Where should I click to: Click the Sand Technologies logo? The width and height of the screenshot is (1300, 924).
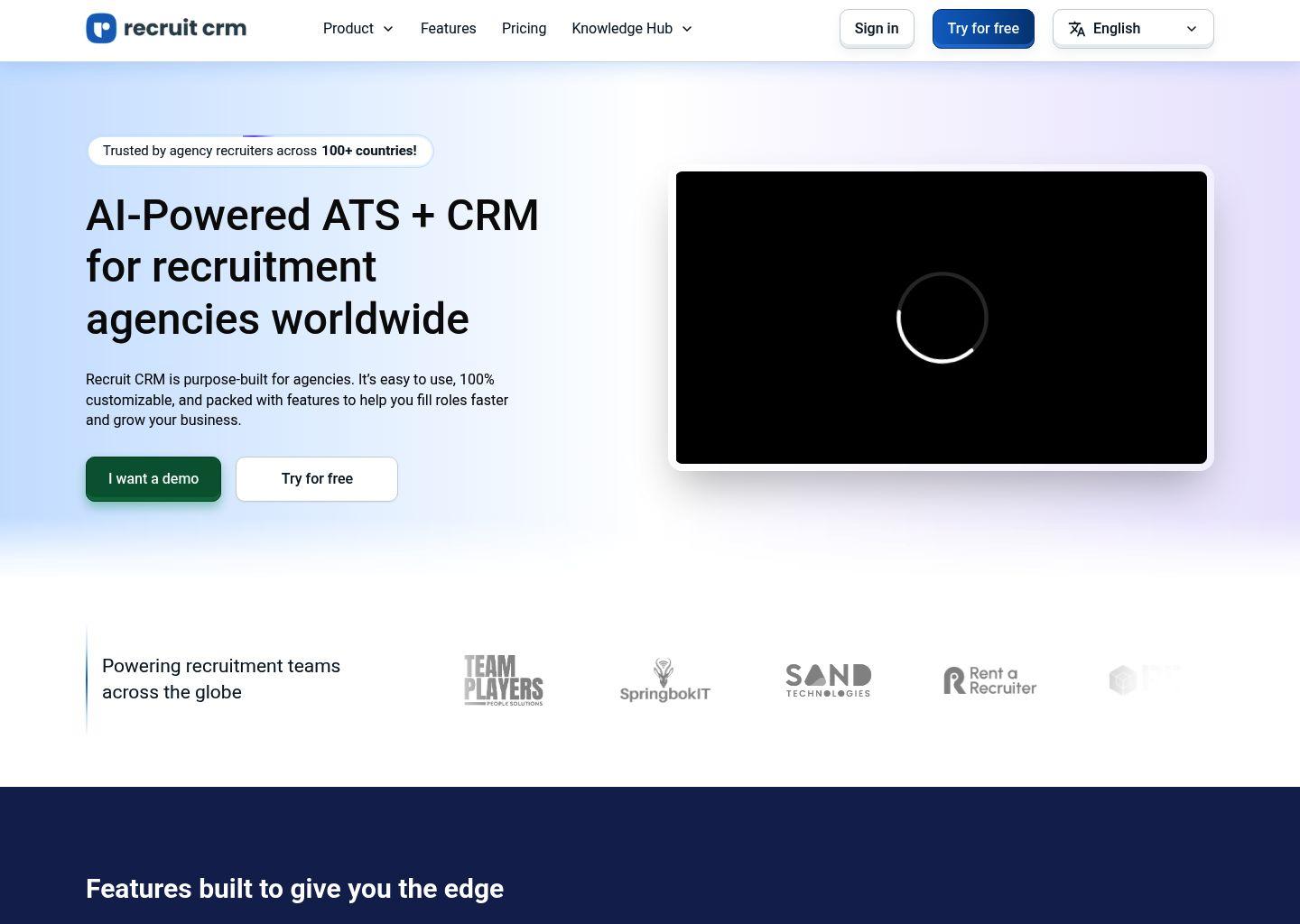(x=828, y=679)
